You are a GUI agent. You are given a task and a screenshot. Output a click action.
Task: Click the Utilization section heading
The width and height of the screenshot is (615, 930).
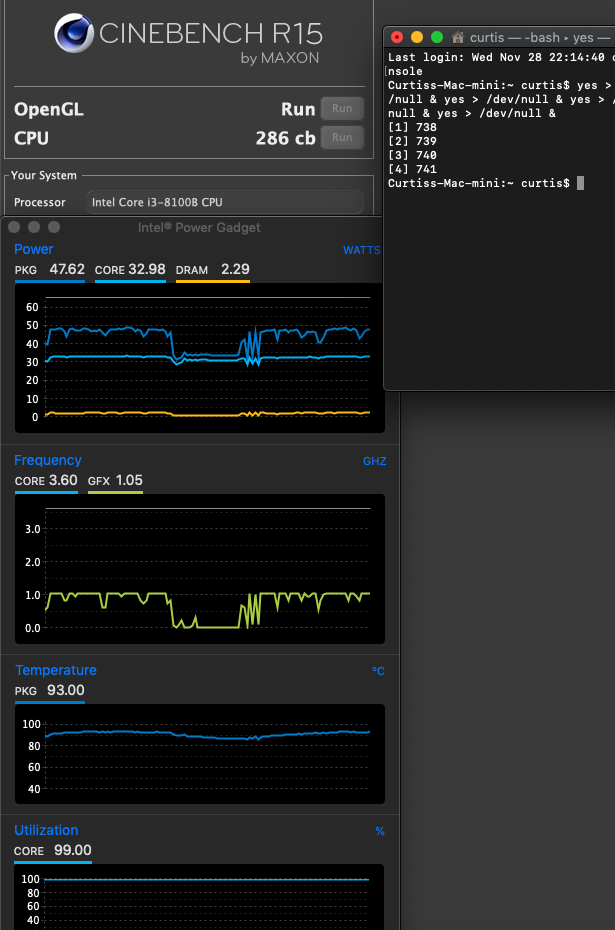tap(46, 830)
